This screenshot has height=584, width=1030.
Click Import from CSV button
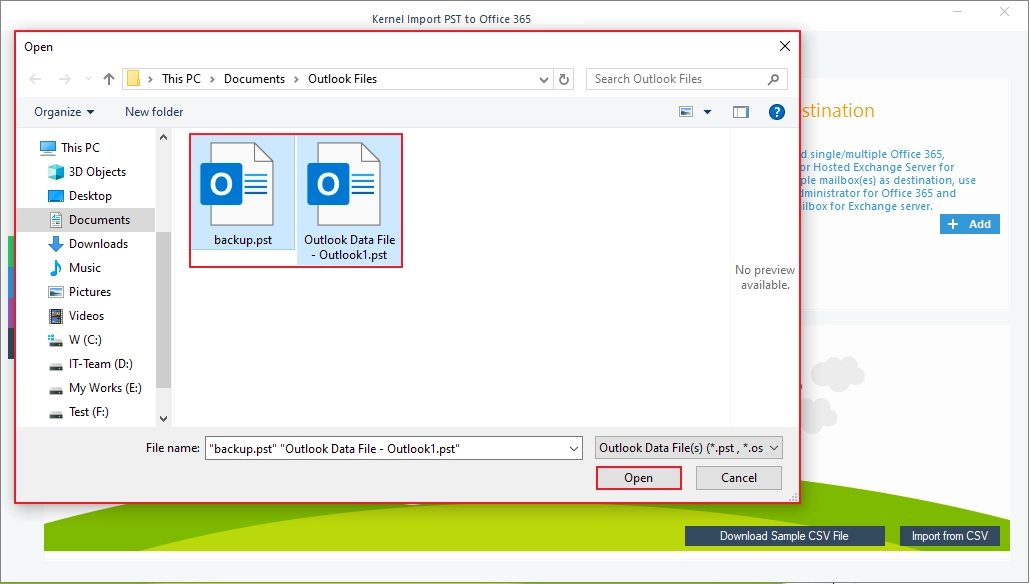(949, 536)
